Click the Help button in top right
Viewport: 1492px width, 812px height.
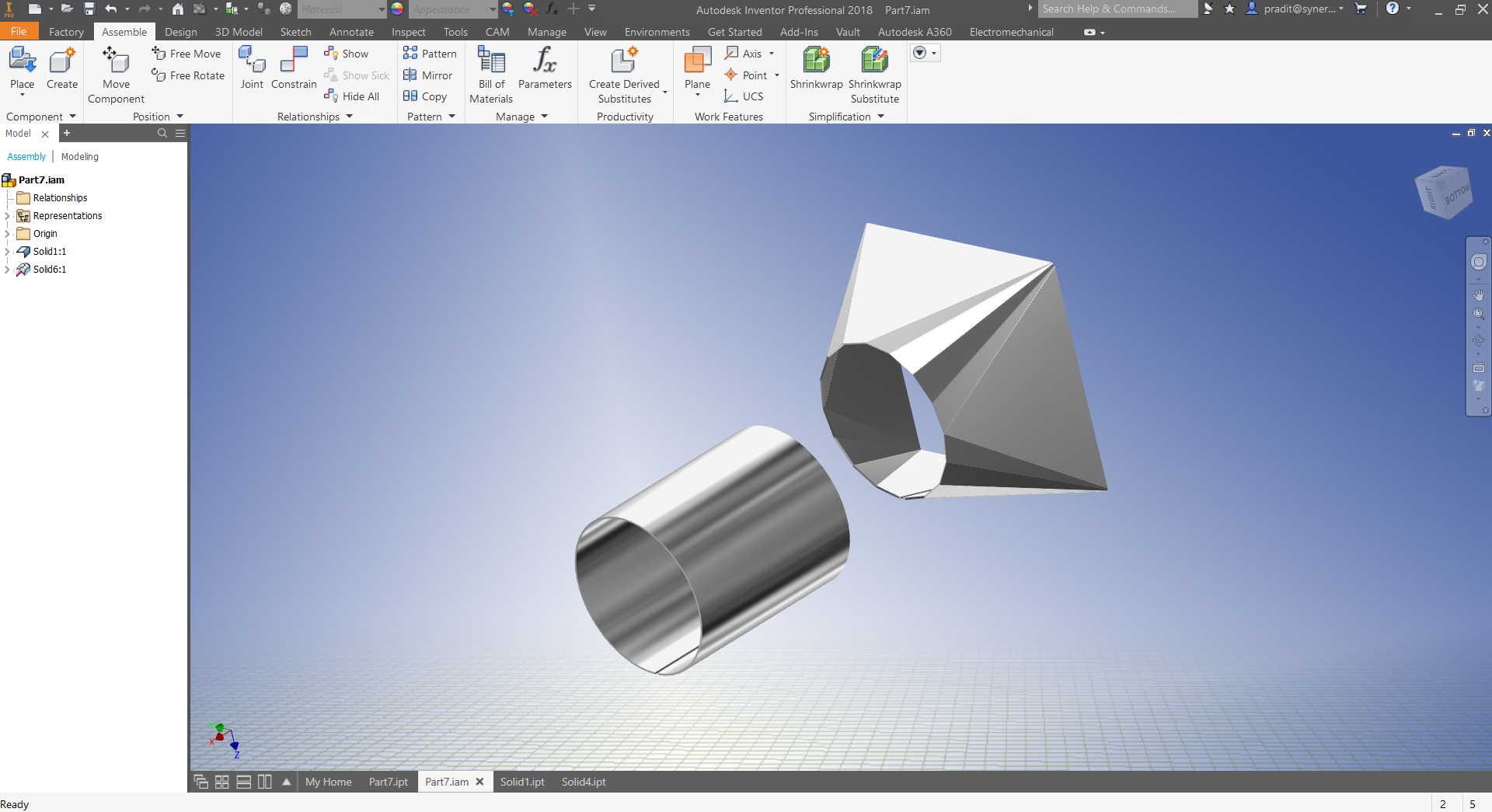coord(1393,9)
